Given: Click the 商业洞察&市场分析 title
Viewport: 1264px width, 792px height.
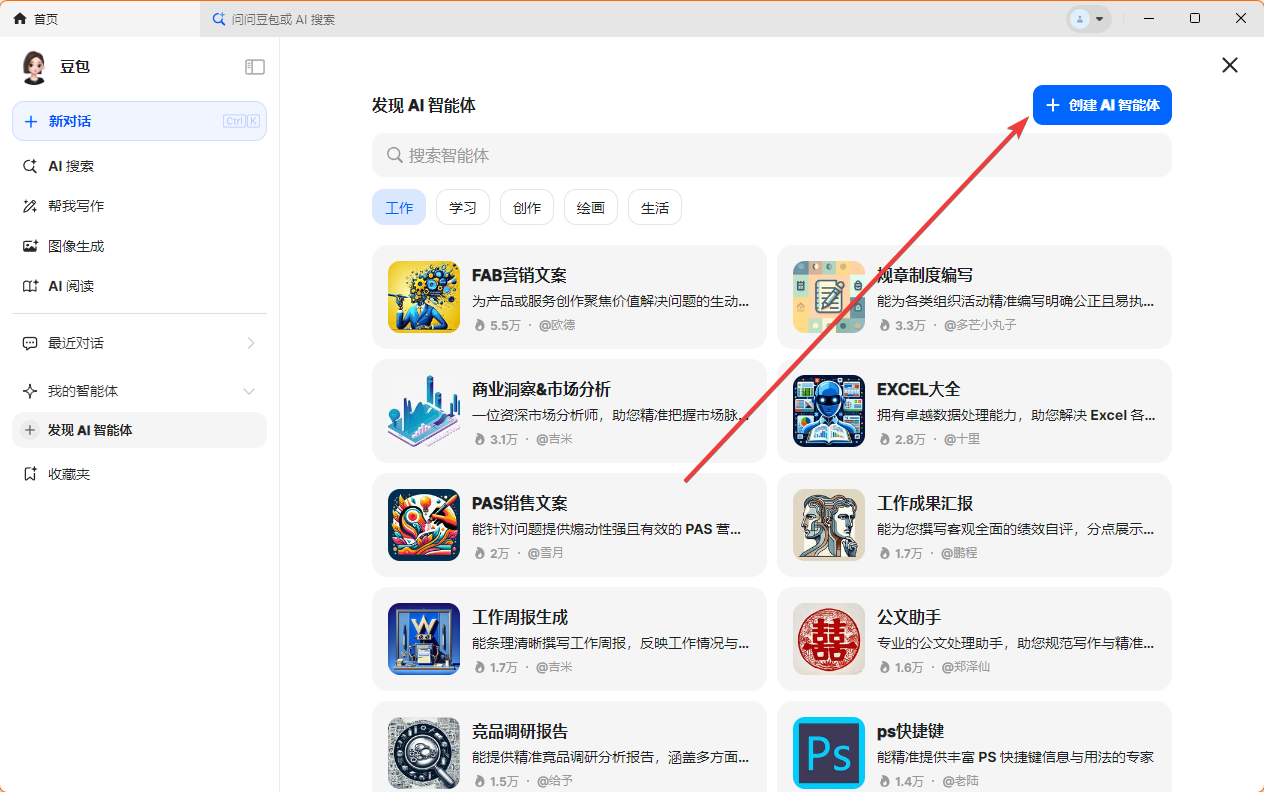Looking at the screenshot, I should point(541,390).
